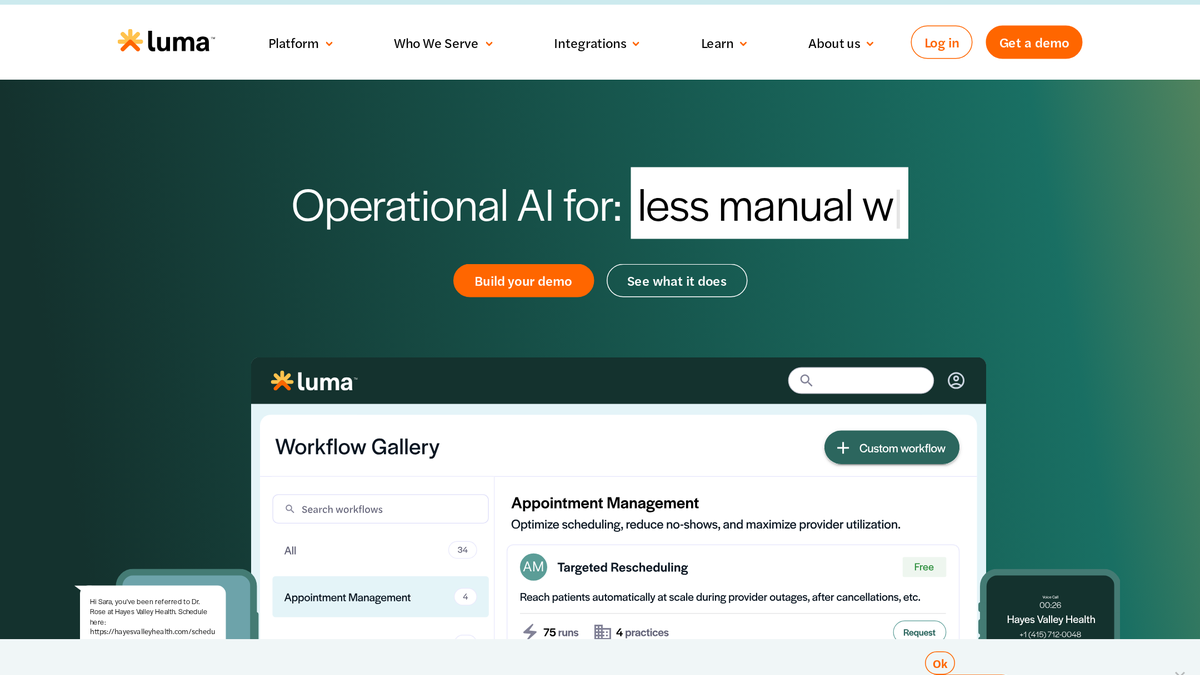Click the magnifier icon in the gallery search bar
1200x675 pixels.
[x=807, y=381]
